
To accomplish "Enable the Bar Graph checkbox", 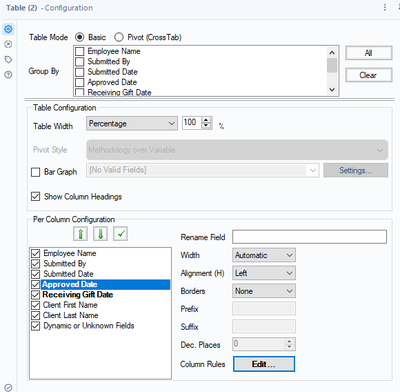I will (x=35, y=172).
